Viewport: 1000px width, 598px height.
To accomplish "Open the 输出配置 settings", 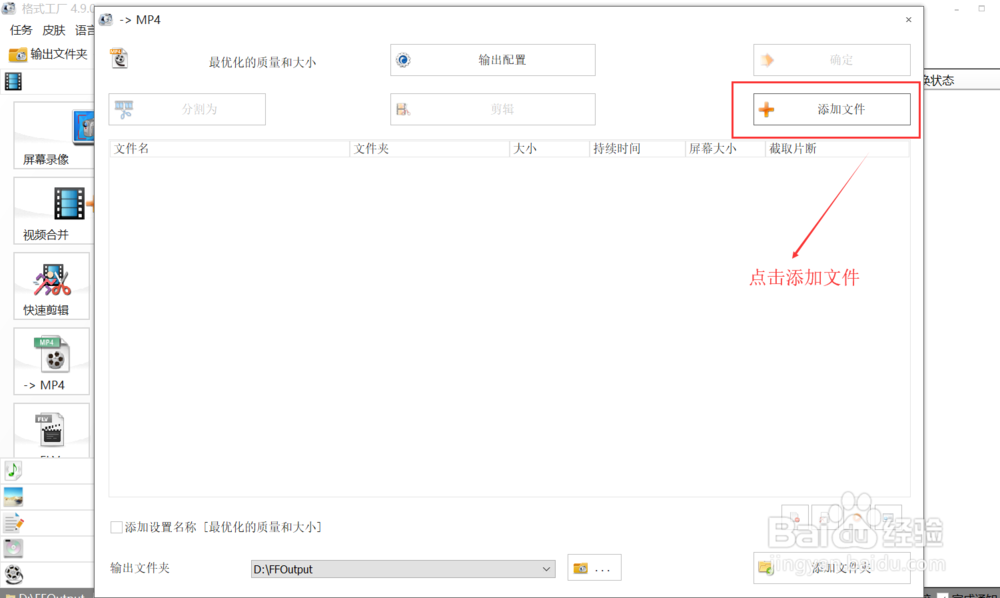I will point(492,60).
